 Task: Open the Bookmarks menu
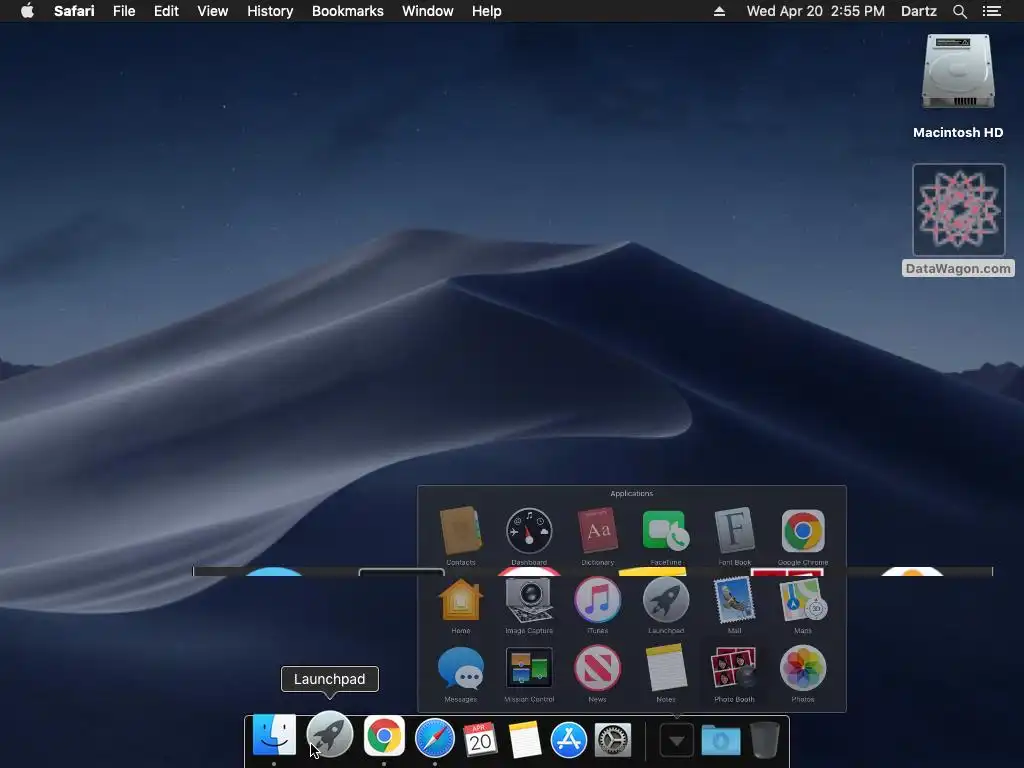(x=347, y=11)
